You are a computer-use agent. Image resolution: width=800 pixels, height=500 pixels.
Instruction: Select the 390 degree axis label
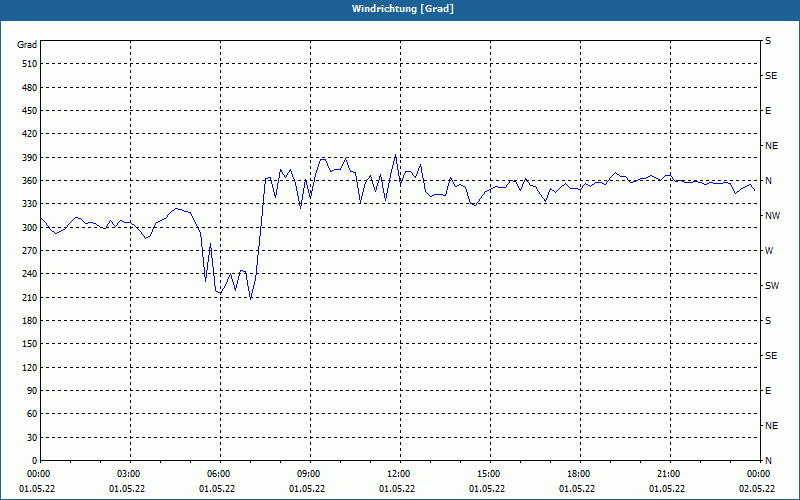click(29, 158)
